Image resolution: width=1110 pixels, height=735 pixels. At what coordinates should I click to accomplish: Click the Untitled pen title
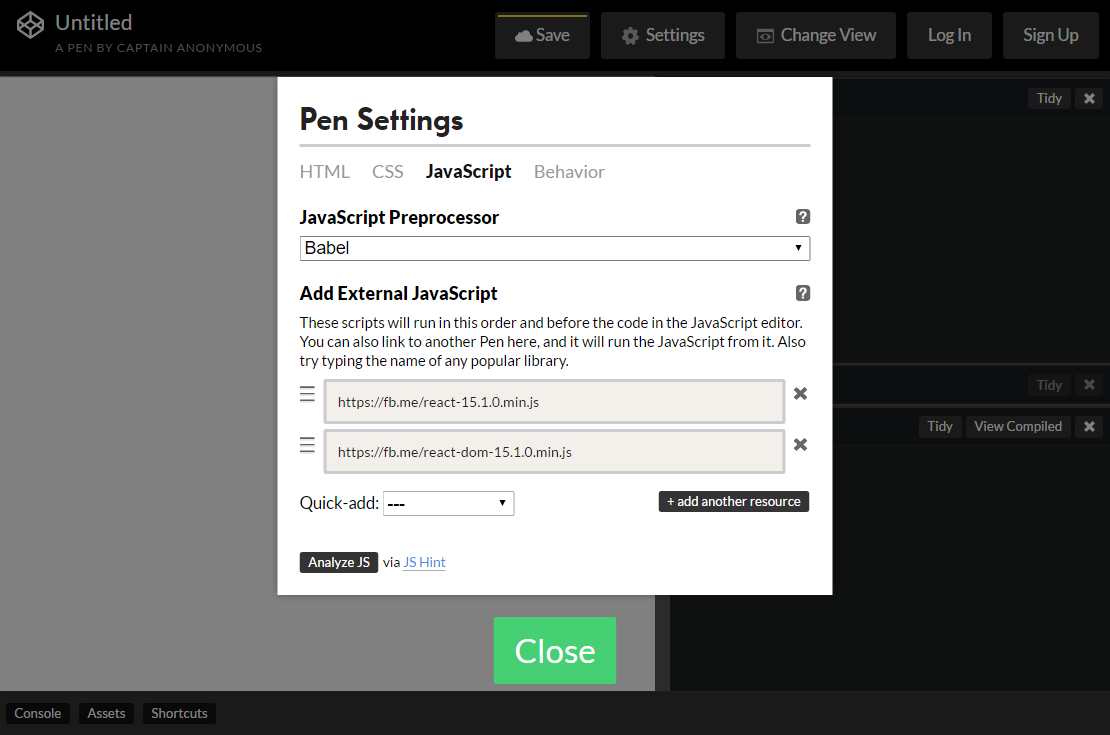pyautogui.click(x=93, y=23)
